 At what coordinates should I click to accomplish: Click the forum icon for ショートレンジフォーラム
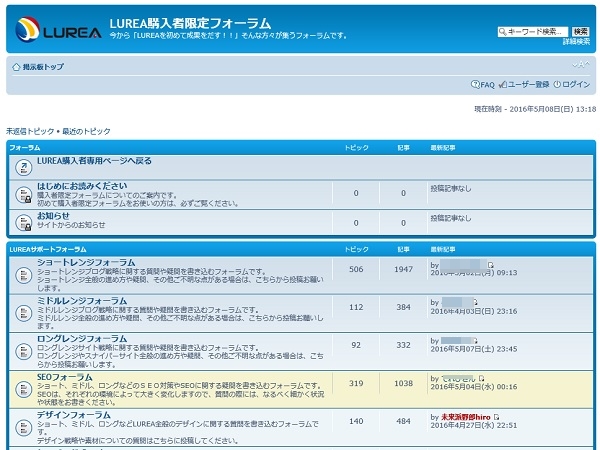coord(23,275)
